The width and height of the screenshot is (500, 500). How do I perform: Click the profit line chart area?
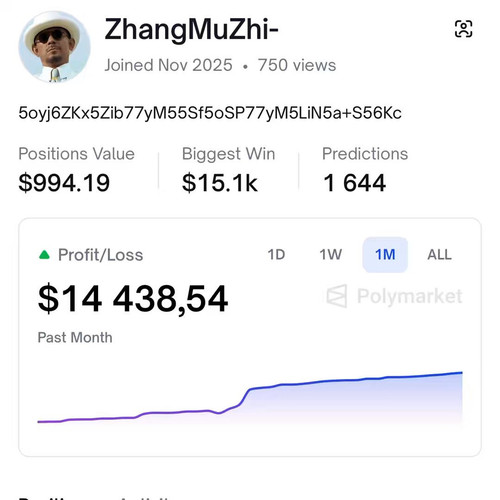click(250, 399)
